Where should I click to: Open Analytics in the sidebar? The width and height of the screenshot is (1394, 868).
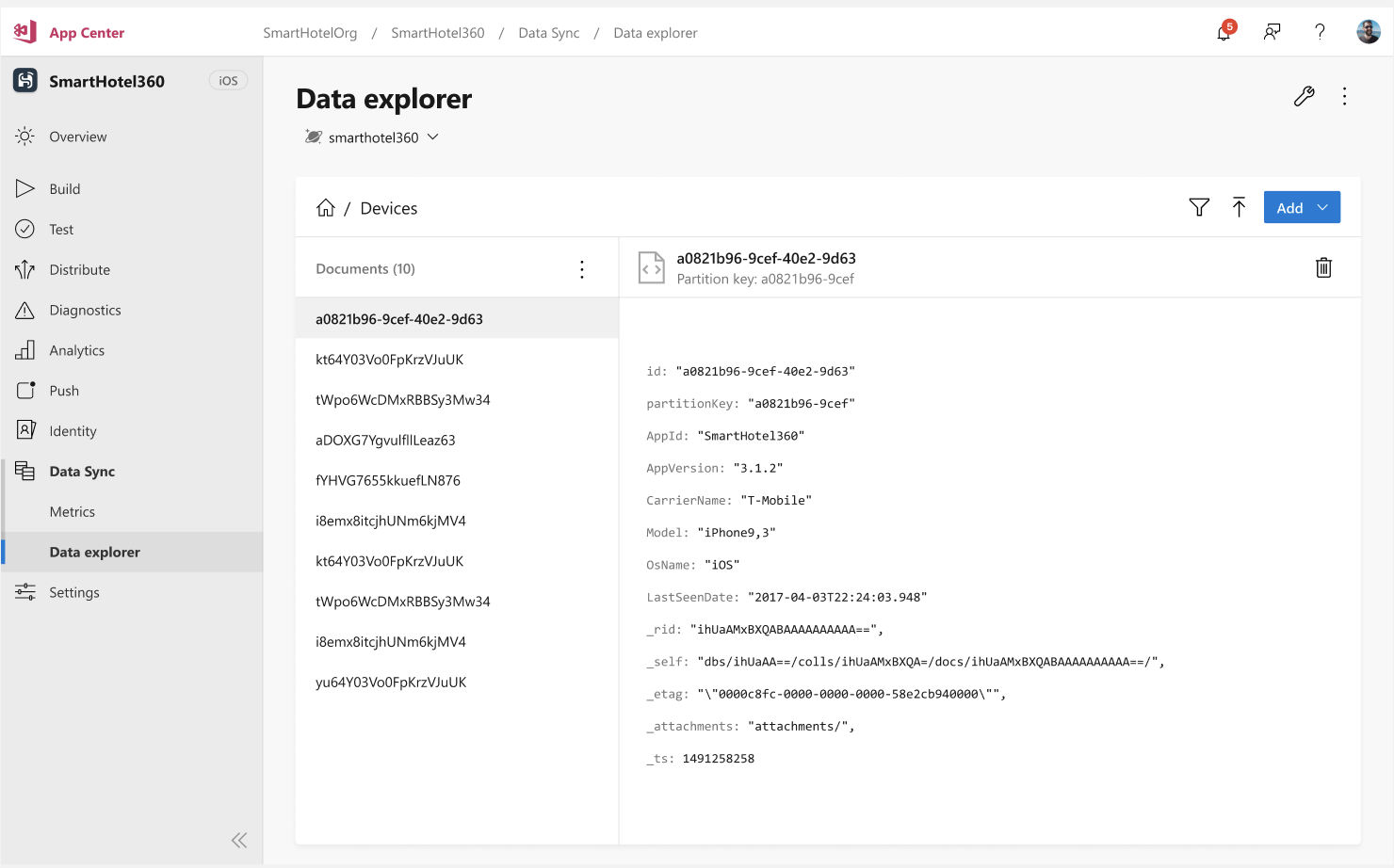coord(132,351)
